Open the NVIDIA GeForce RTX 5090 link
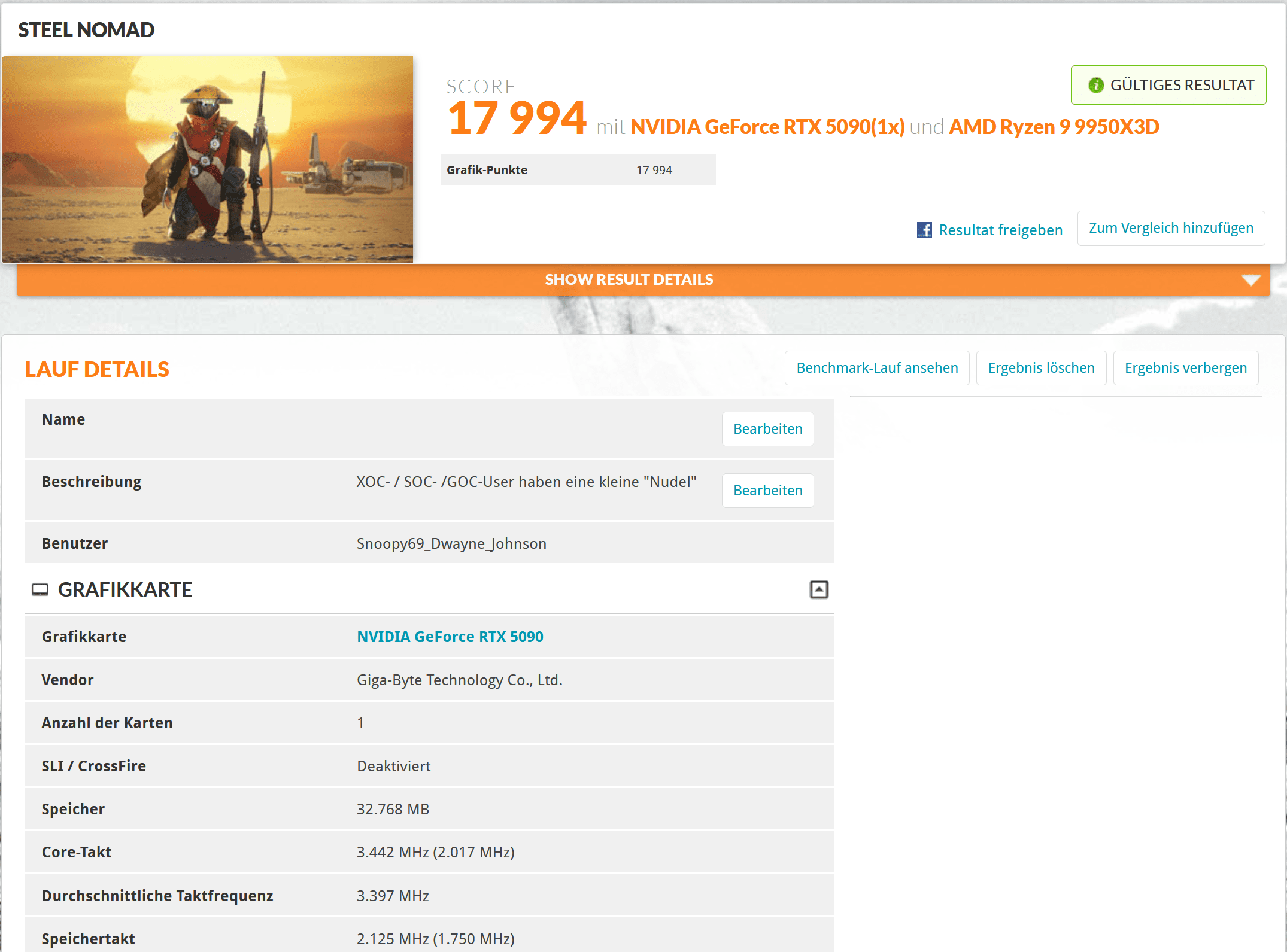 [450, 637]
